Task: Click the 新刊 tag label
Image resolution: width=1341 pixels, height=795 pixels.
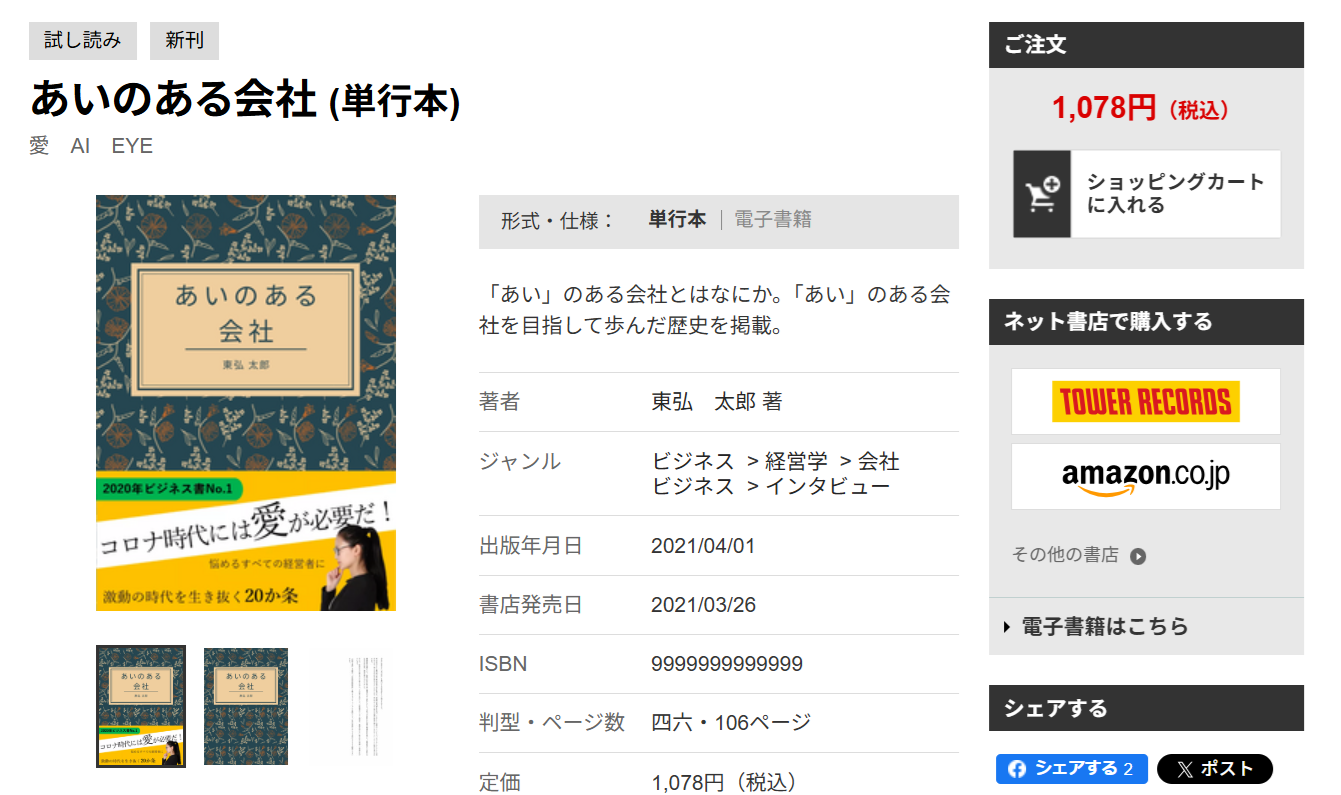Action: 184,41
